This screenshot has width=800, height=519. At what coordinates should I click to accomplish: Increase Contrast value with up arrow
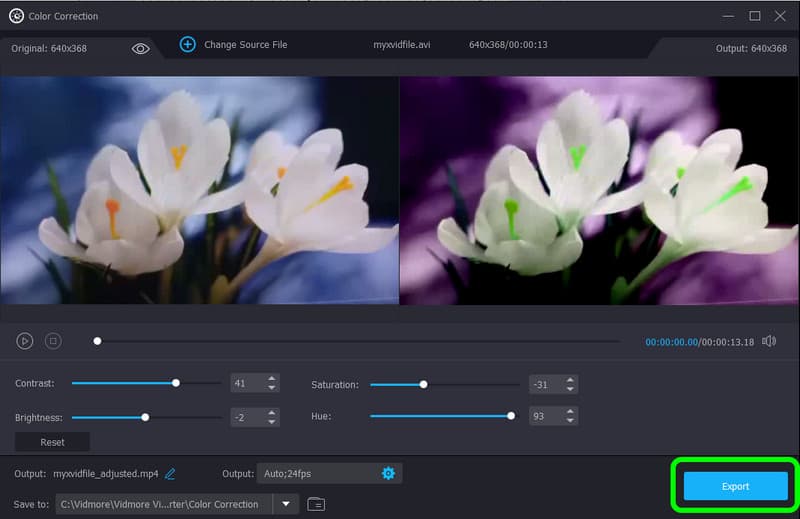tap(270, 379)
